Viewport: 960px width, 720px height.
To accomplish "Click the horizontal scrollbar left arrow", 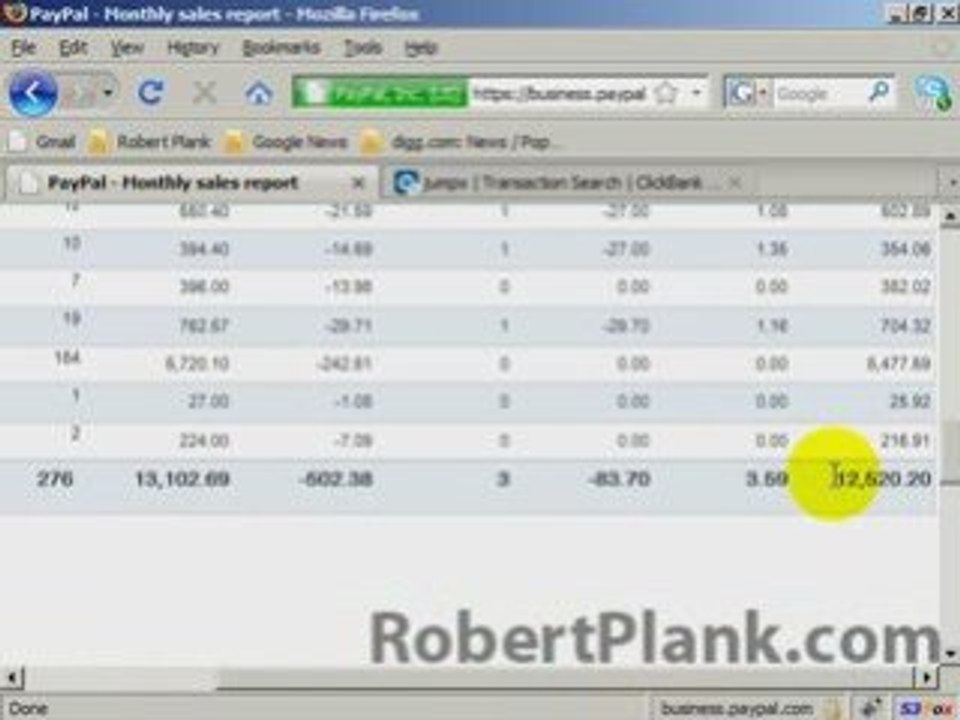I will [x=12, y=678].
